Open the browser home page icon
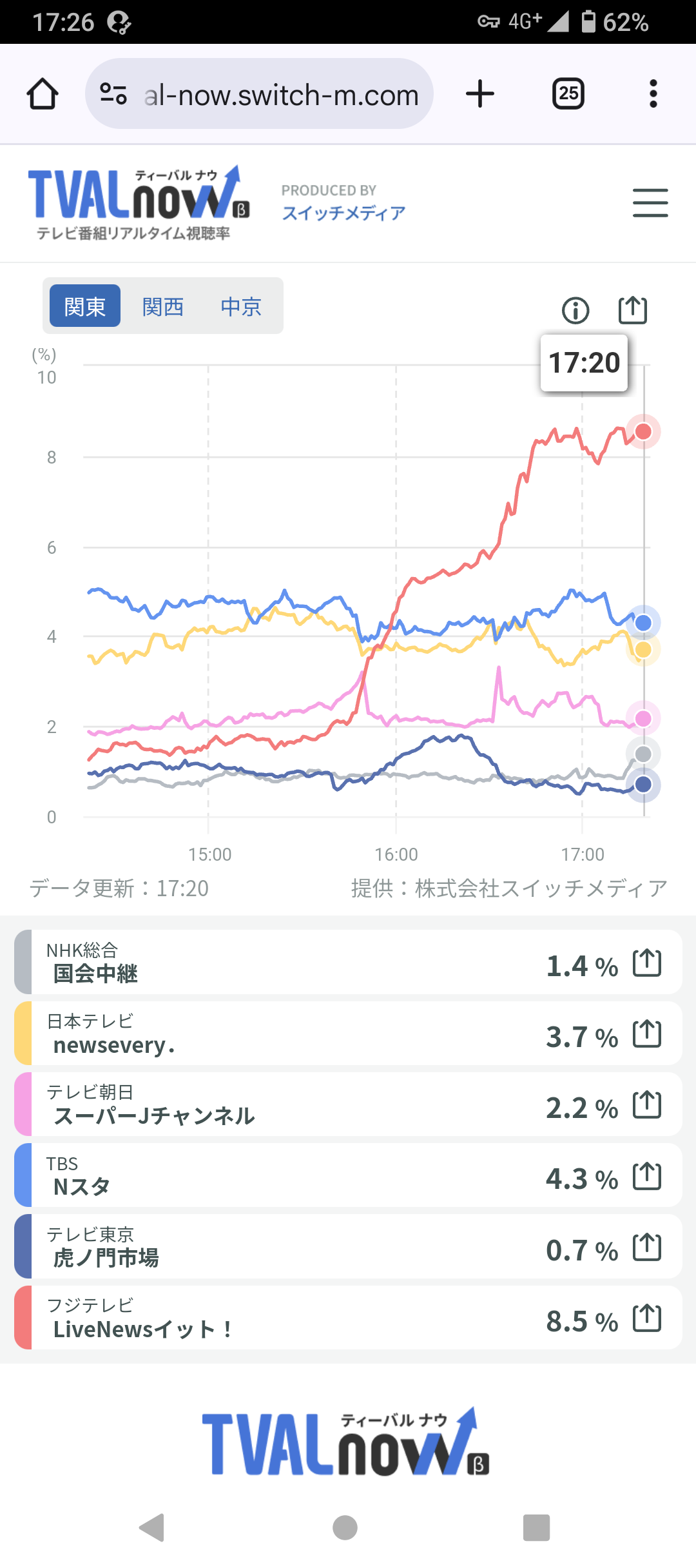696x1568 pixels. [x=43, y=94]
